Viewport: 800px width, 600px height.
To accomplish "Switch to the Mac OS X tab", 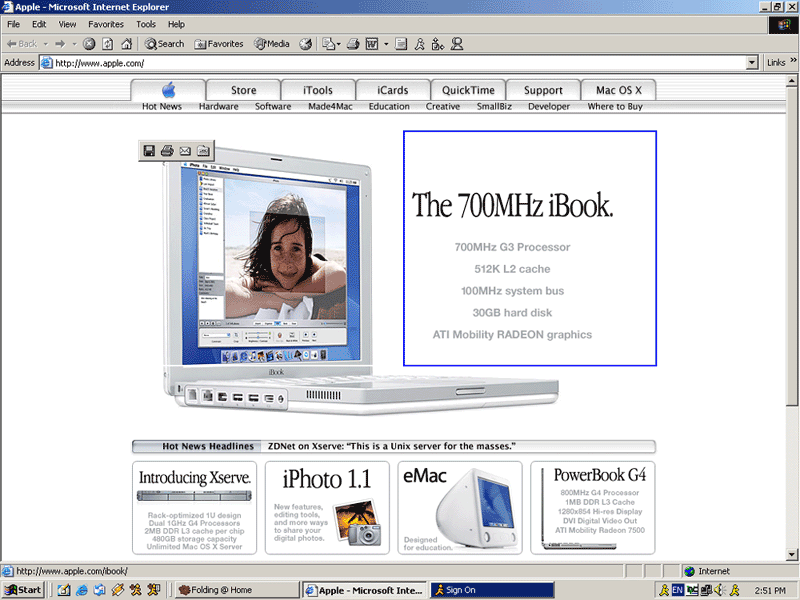I will [618, 90].
